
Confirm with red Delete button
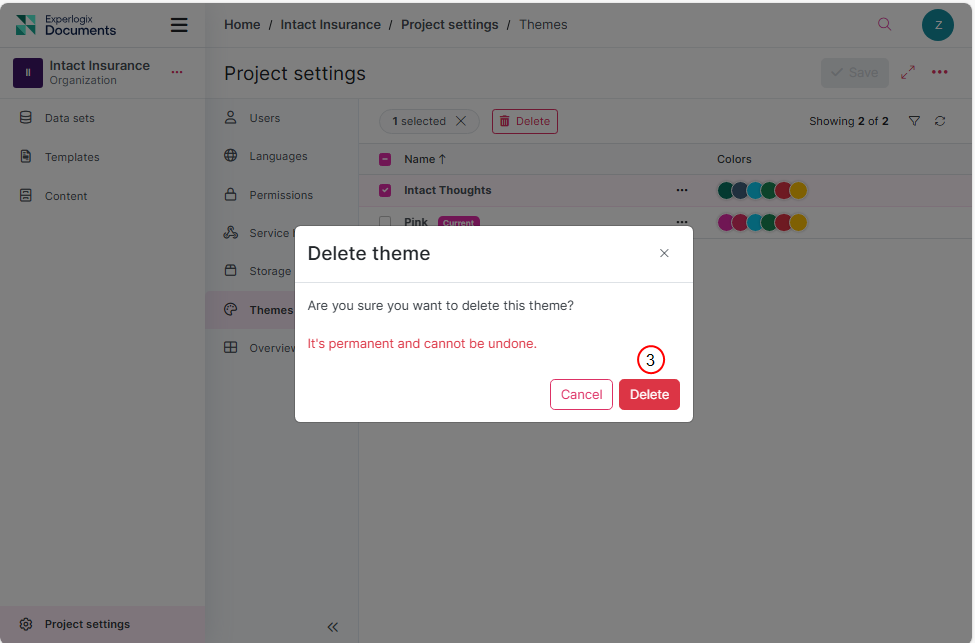pos(649,394)
